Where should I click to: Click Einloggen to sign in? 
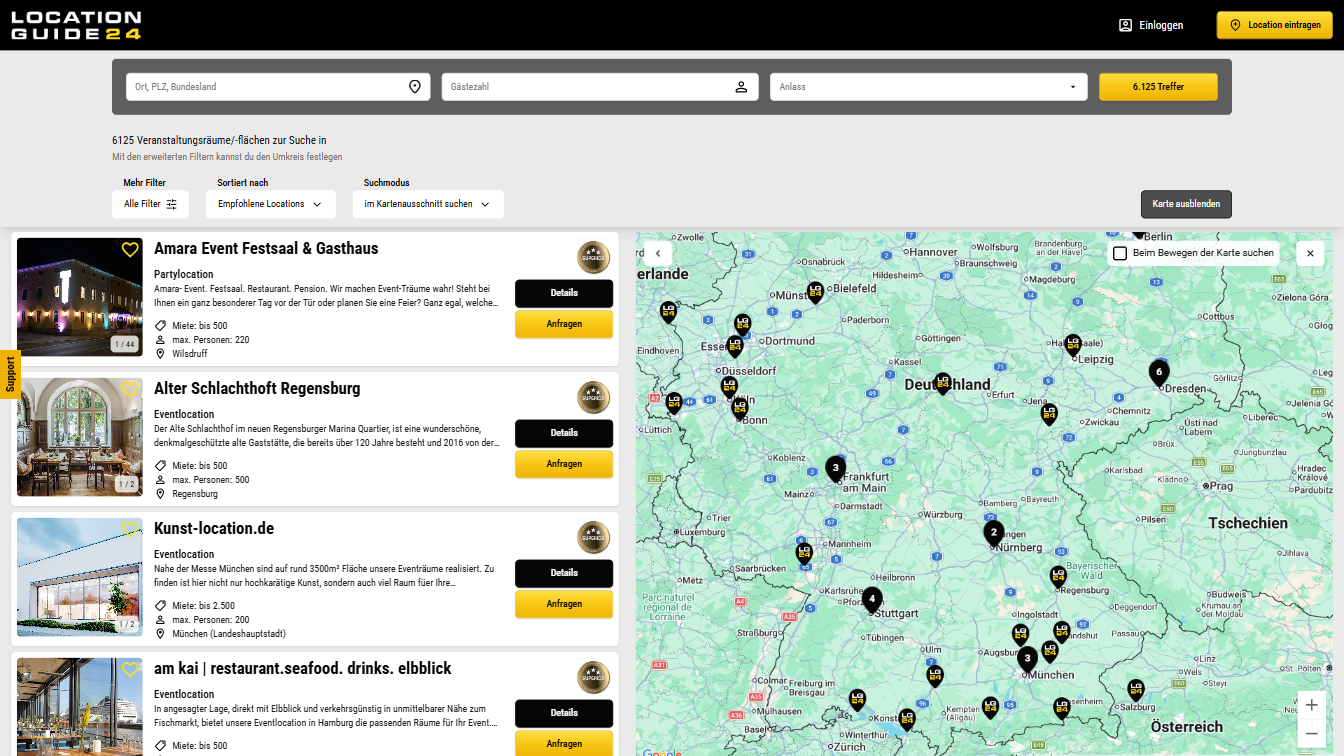pos(1151,25)
